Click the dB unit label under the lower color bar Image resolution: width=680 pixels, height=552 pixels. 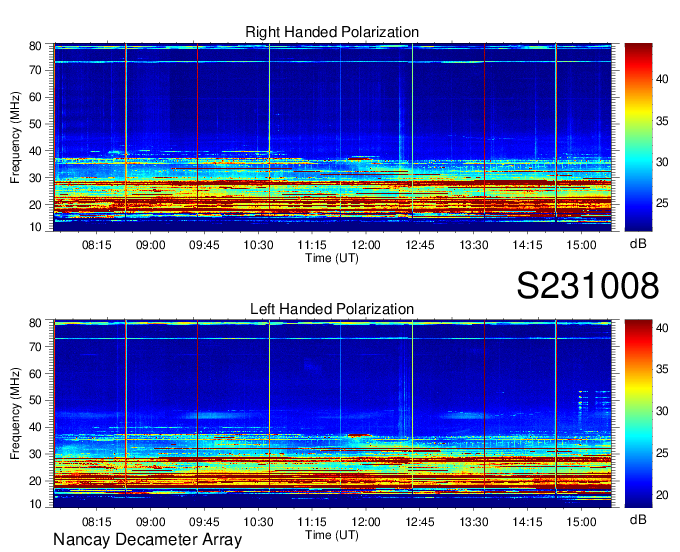coord(638,520)
